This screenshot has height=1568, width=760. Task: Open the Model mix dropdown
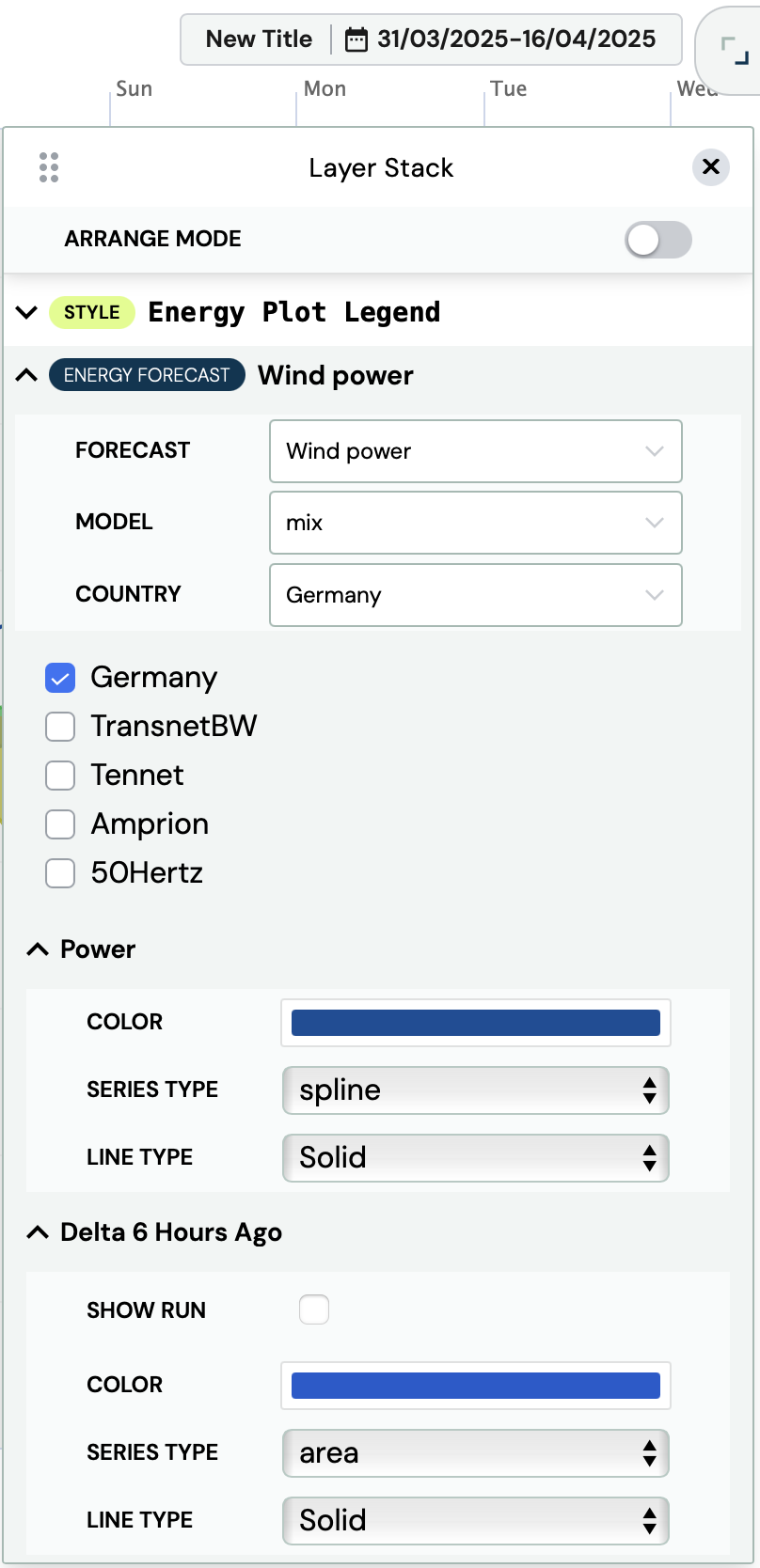pos(476,523)
